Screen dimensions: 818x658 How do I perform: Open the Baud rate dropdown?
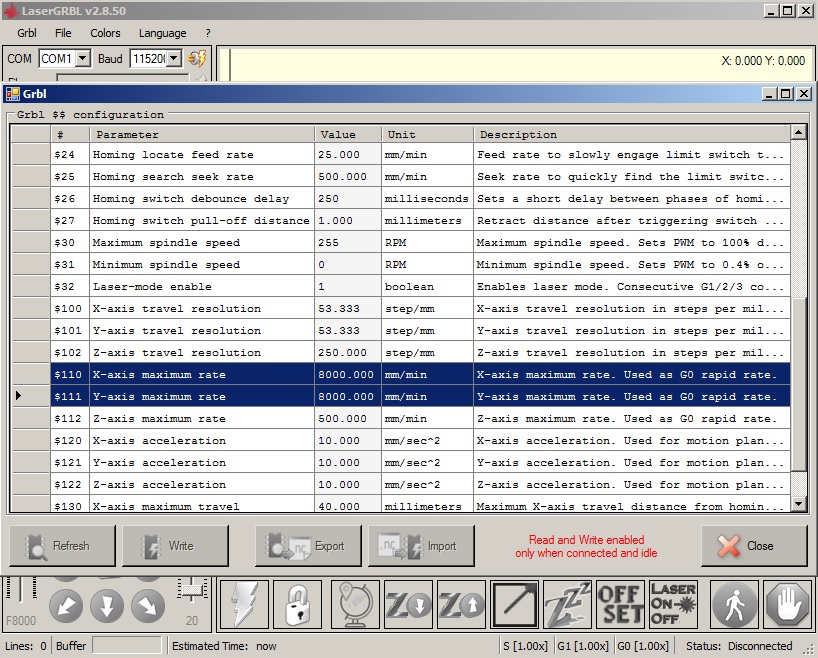174,58
